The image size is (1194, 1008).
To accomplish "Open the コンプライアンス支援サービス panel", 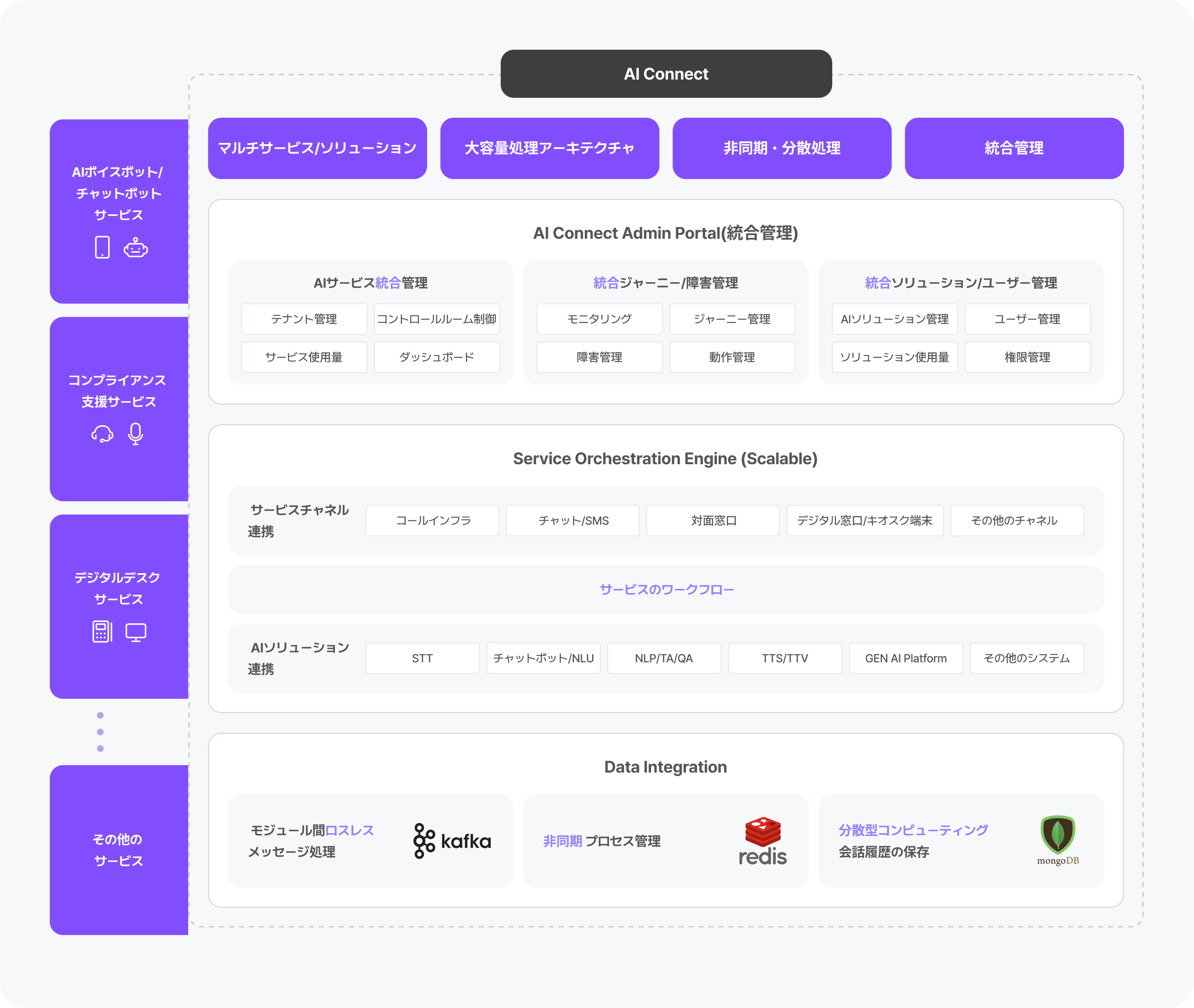I will point(119,409).
